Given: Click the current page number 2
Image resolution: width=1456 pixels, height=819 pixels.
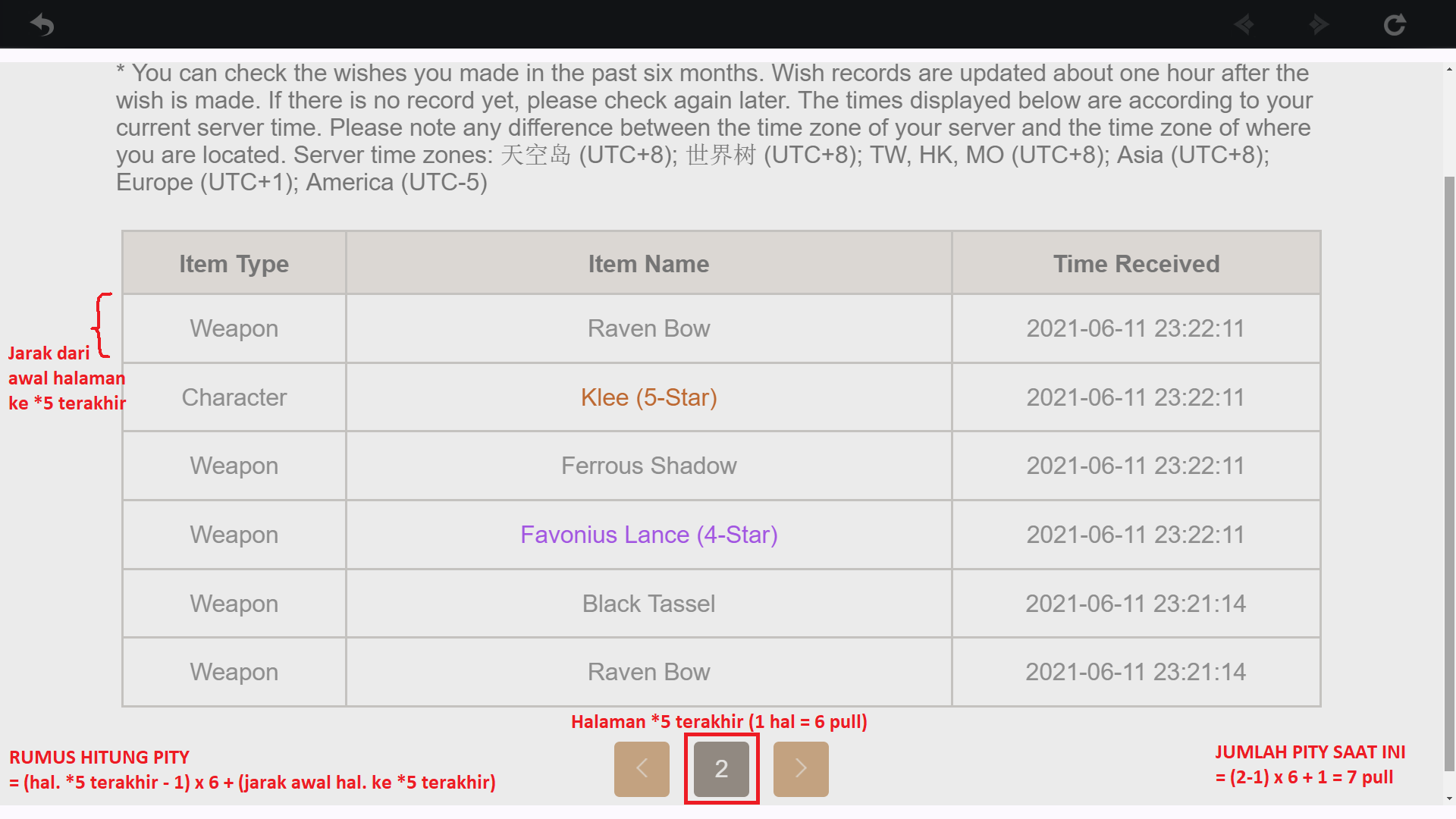Looking at the screenshot, I should [x=721, y=769].
